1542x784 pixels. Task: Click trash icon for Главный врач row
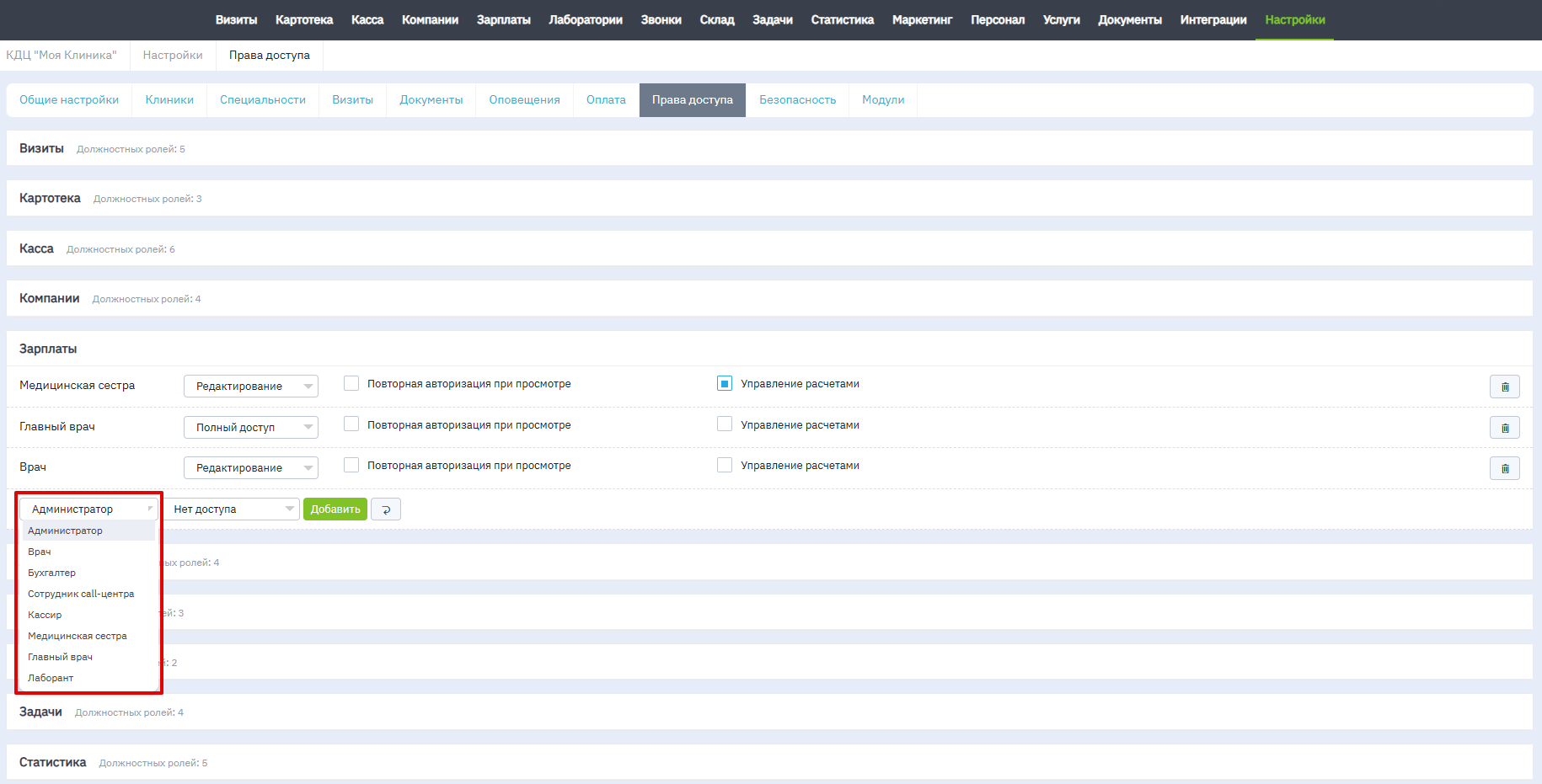pyautogui.click(x=1504, y=428)
